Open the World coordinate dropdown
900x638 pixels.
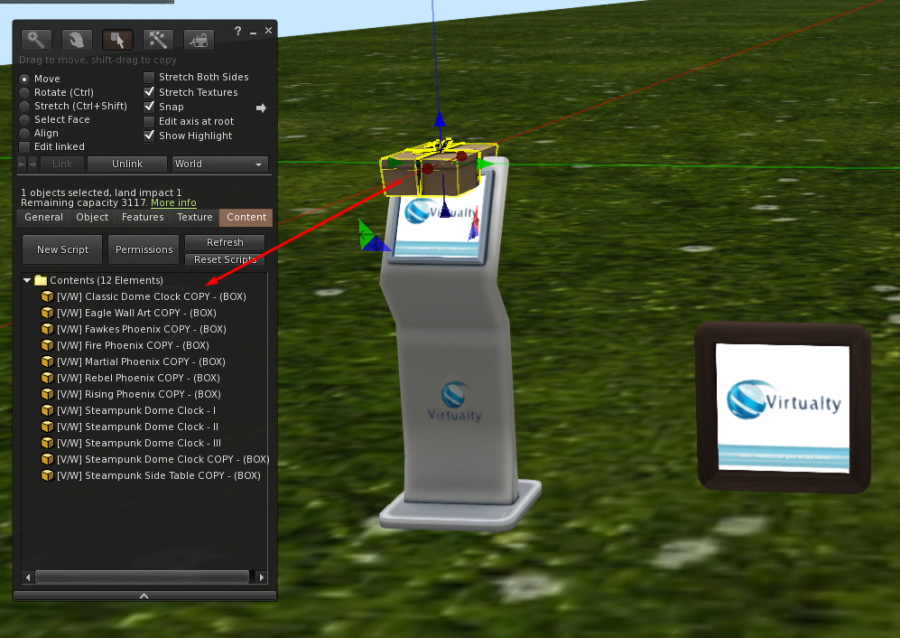219,163
